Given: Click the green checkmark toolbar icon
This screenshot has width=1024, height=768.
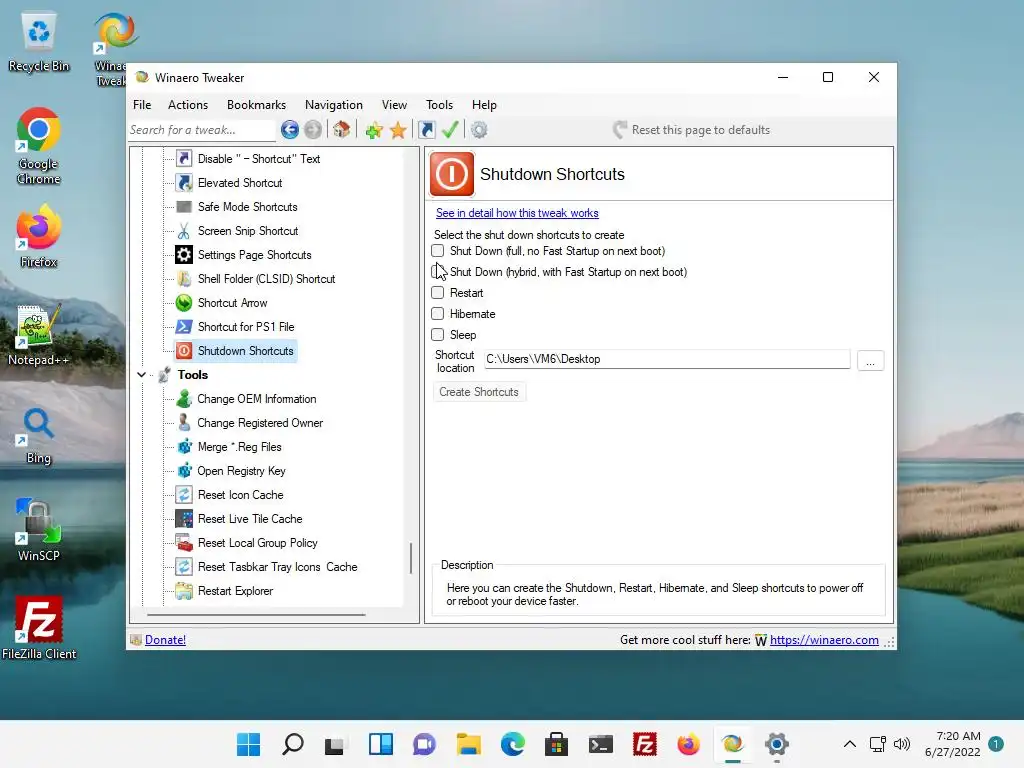Looking at the screenshot, I should [450, 129].
